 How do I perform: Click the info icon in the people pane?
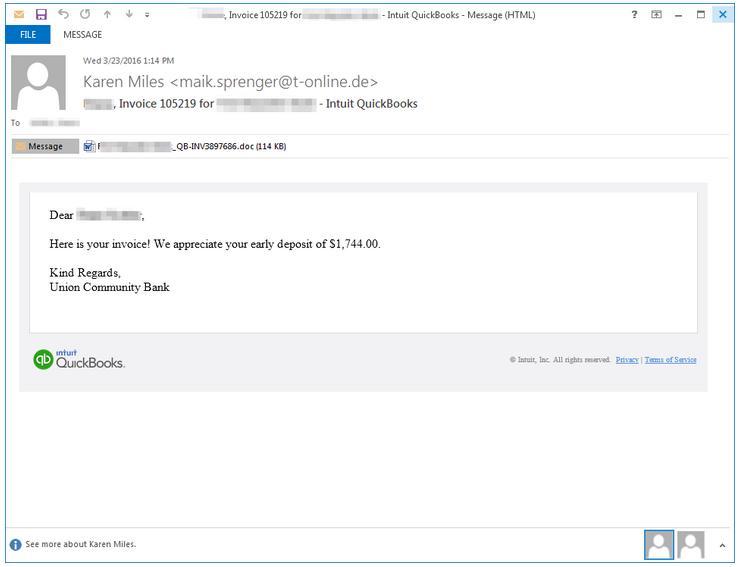pyautogui.click(x=15, y=545)
